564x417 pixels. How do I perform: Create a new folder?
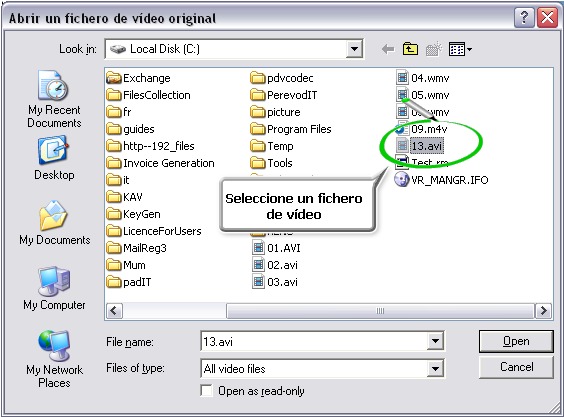[433, 49]
